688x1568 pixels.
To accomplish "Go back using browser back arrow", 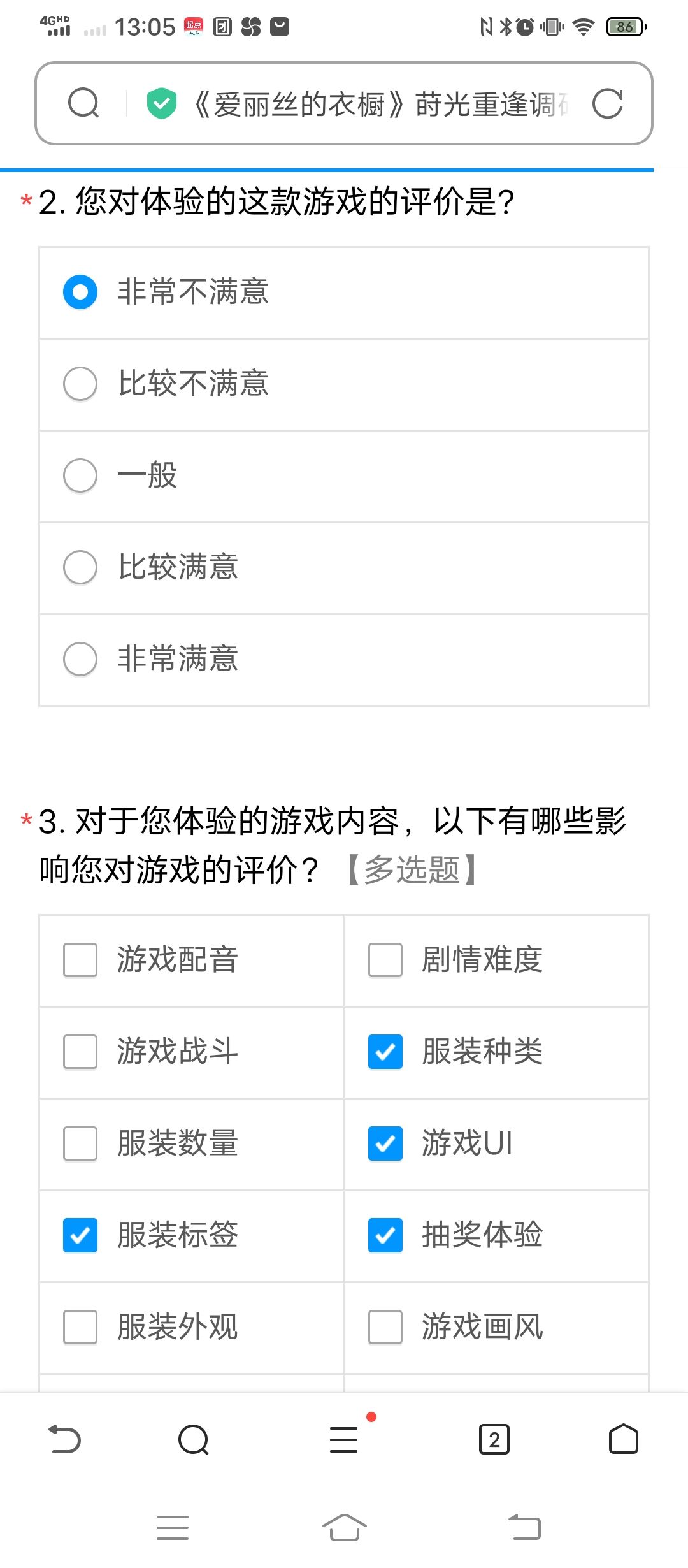I will pos(65,1439).
